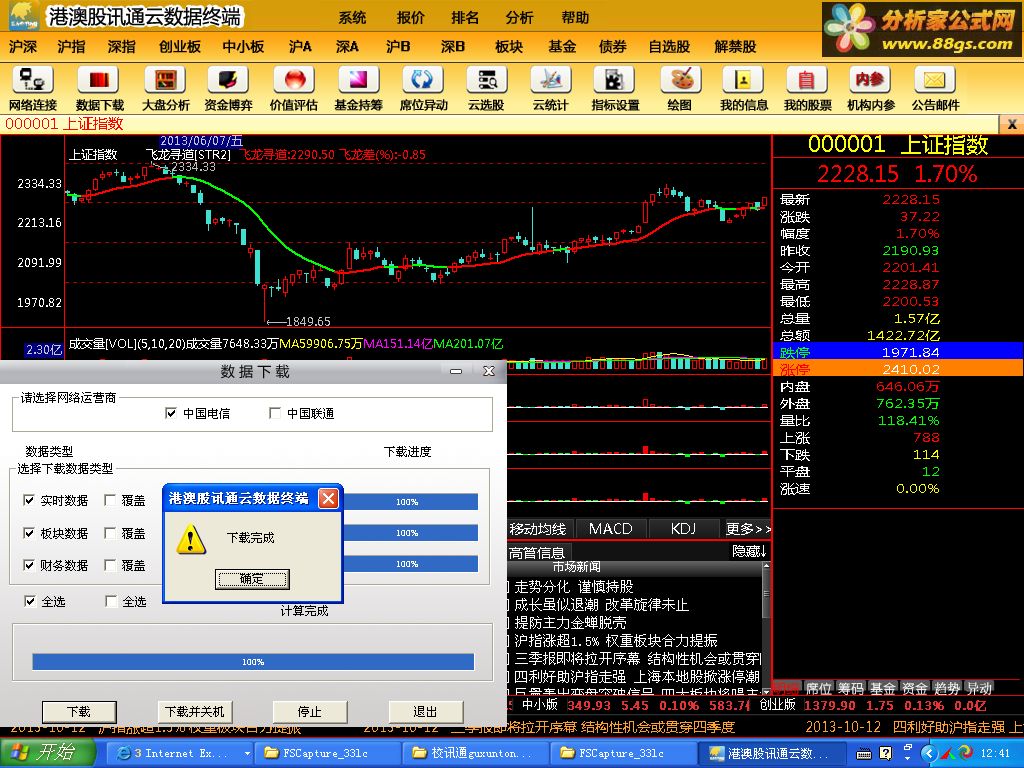Click 确定 in the download complete dialog
1024x768 pixels.
tap(252, 579)
